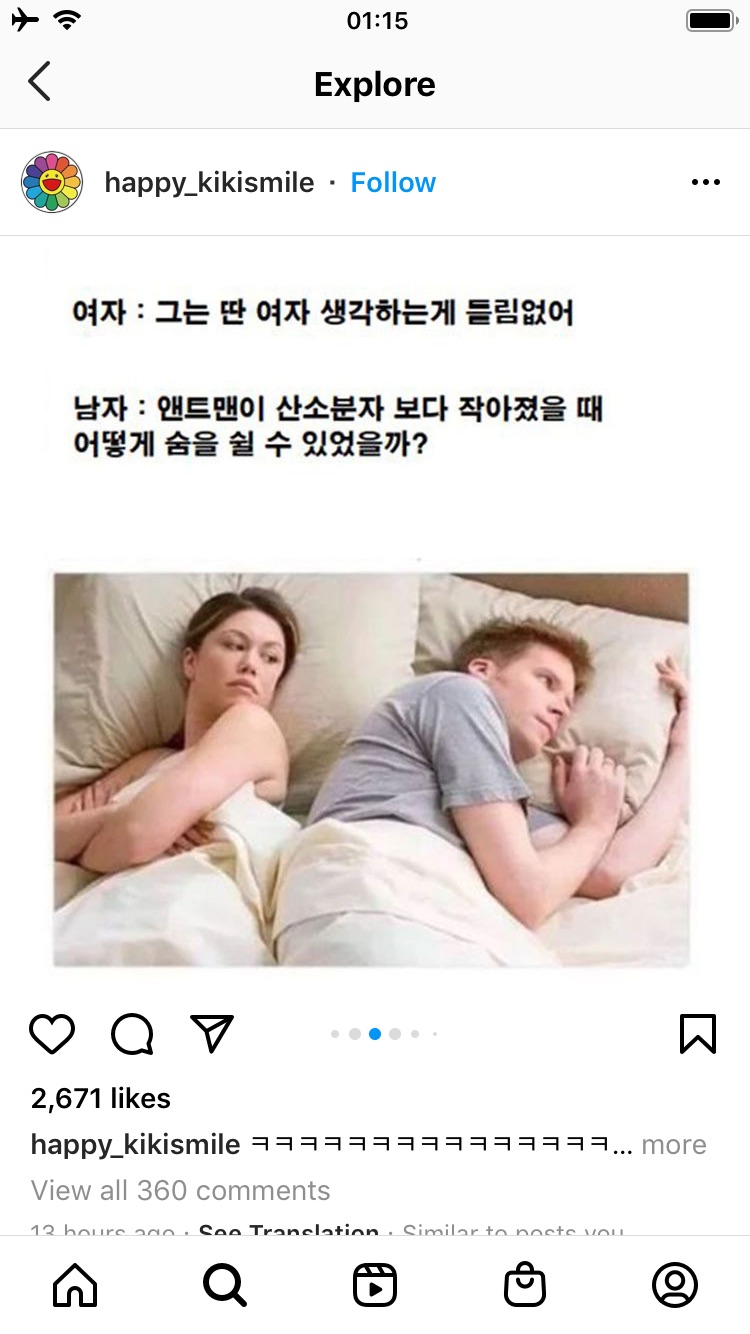View all 360 comments

click(x=180, y=1191)
